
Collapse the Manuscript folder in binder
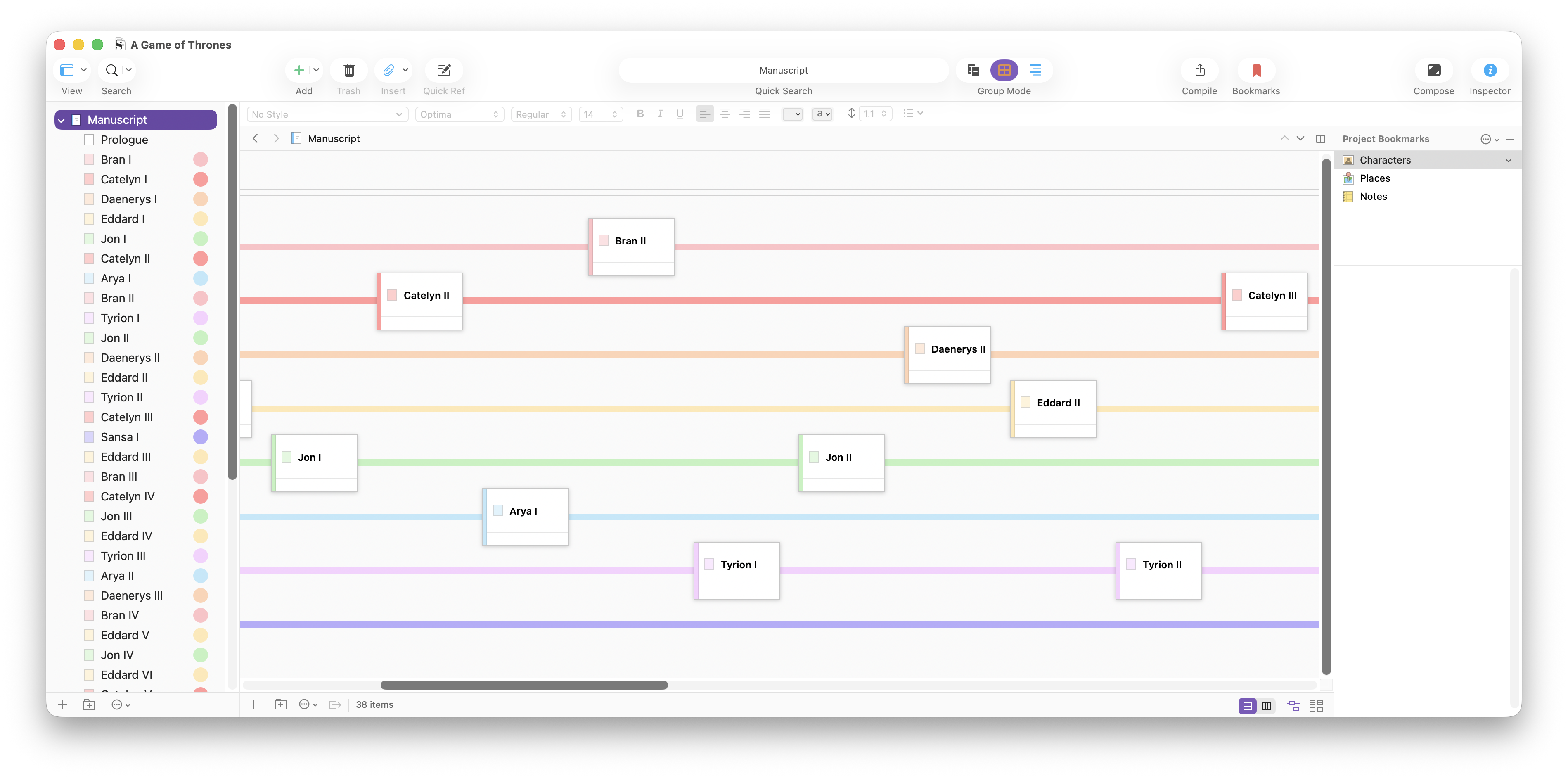[61, 121]
